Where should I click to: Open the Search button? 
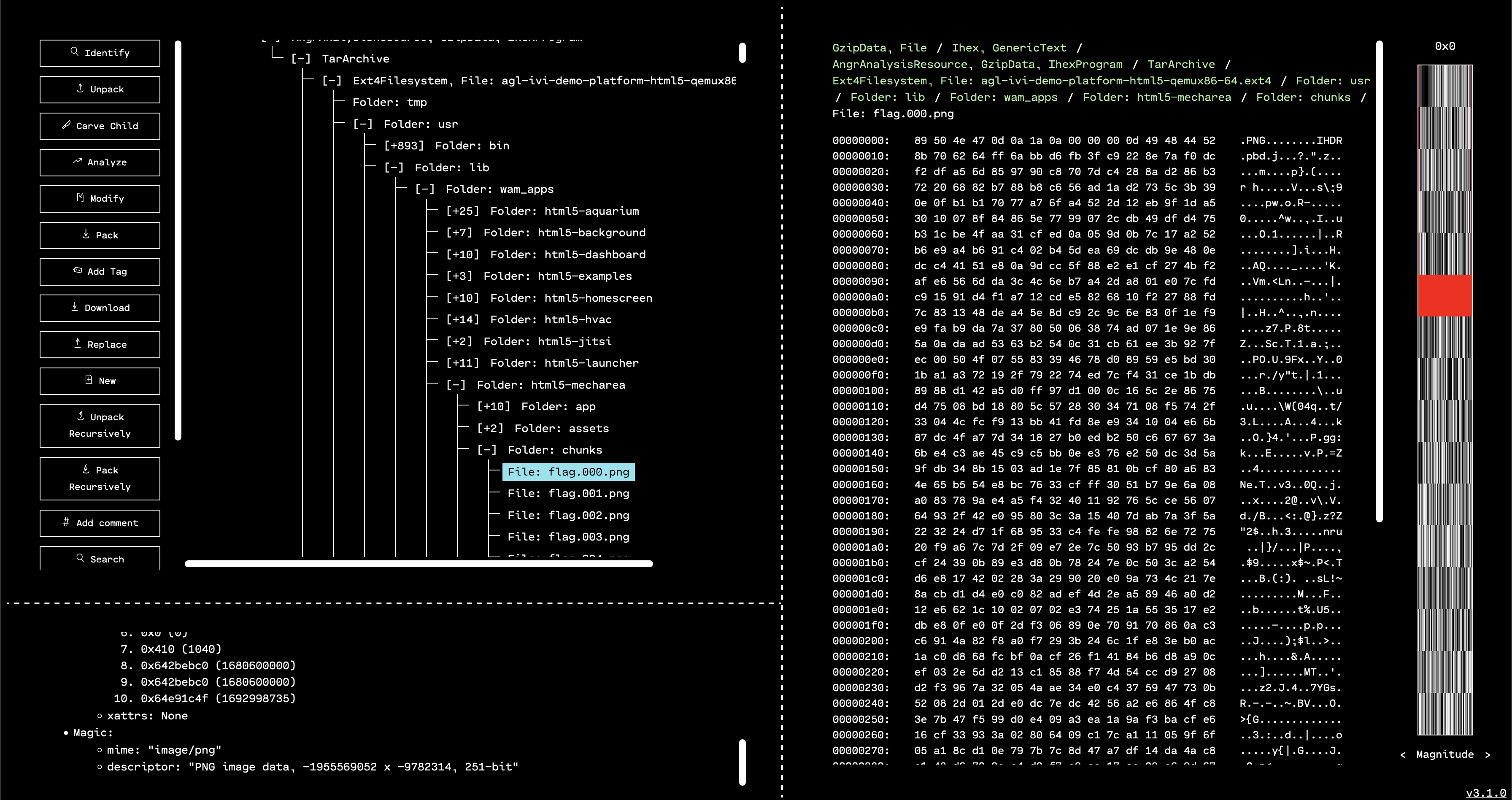click(x=100, y=558)
